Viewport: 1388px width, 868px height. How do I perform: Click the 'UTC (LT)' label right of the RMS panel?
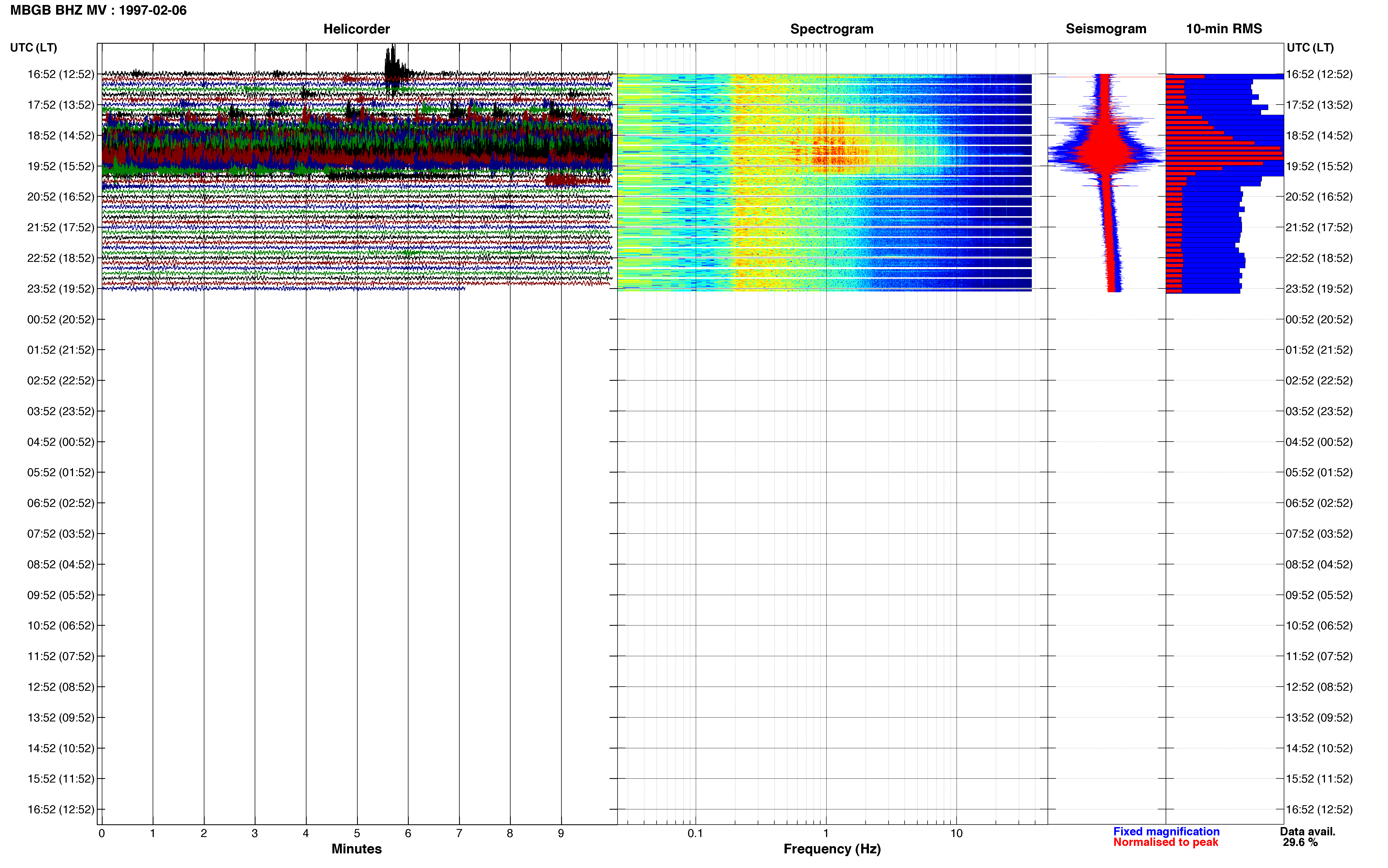(1310, 48)
